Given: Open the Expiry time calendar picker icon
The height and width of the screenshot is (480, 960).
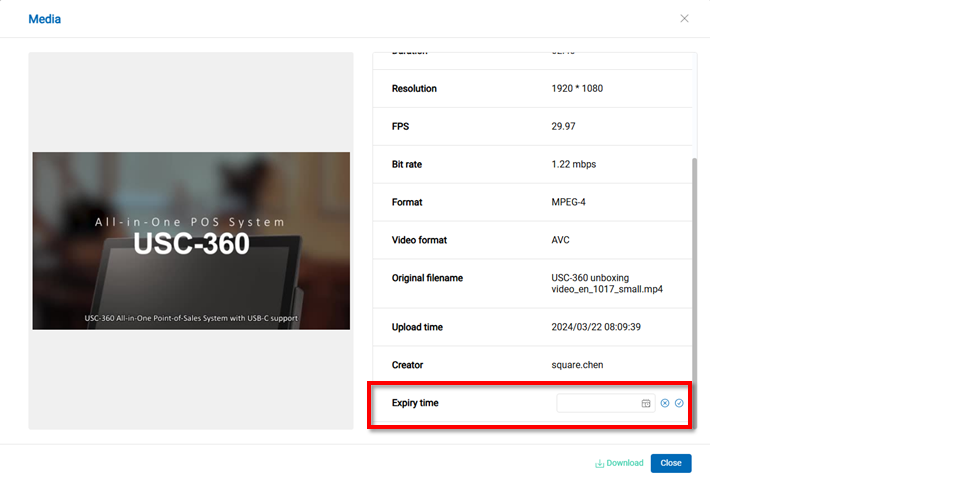Looking at the screenshot, I should pos(646,403).
